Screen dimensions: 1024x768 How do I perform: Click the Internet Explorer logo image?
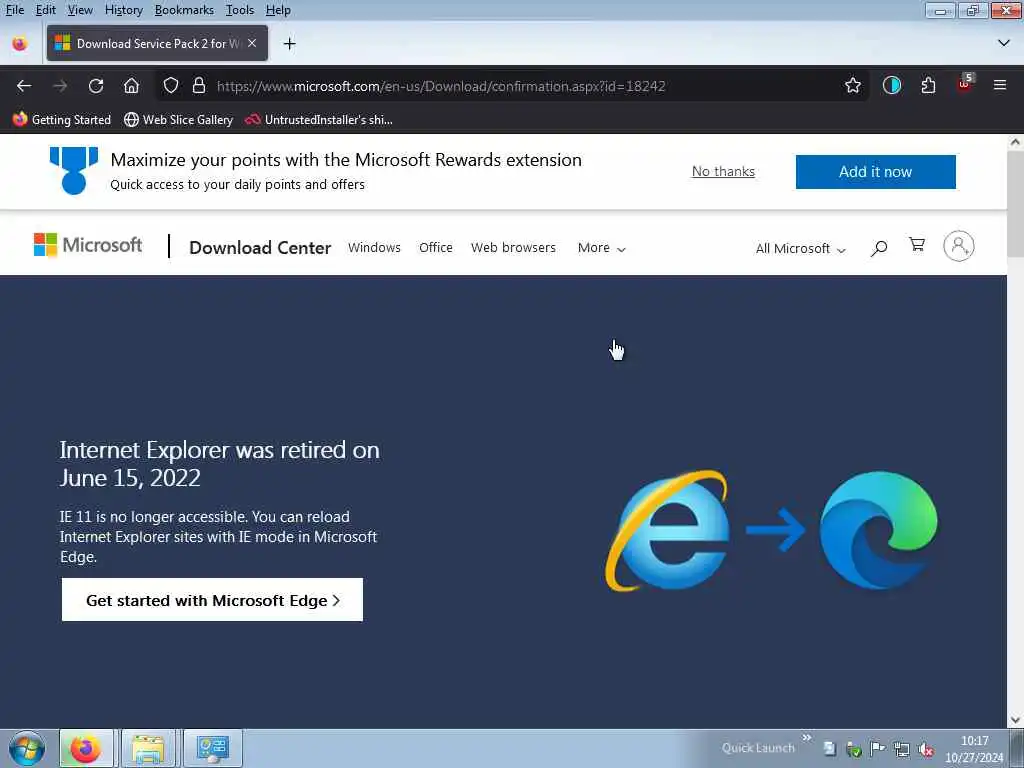[x=668, y=530]
